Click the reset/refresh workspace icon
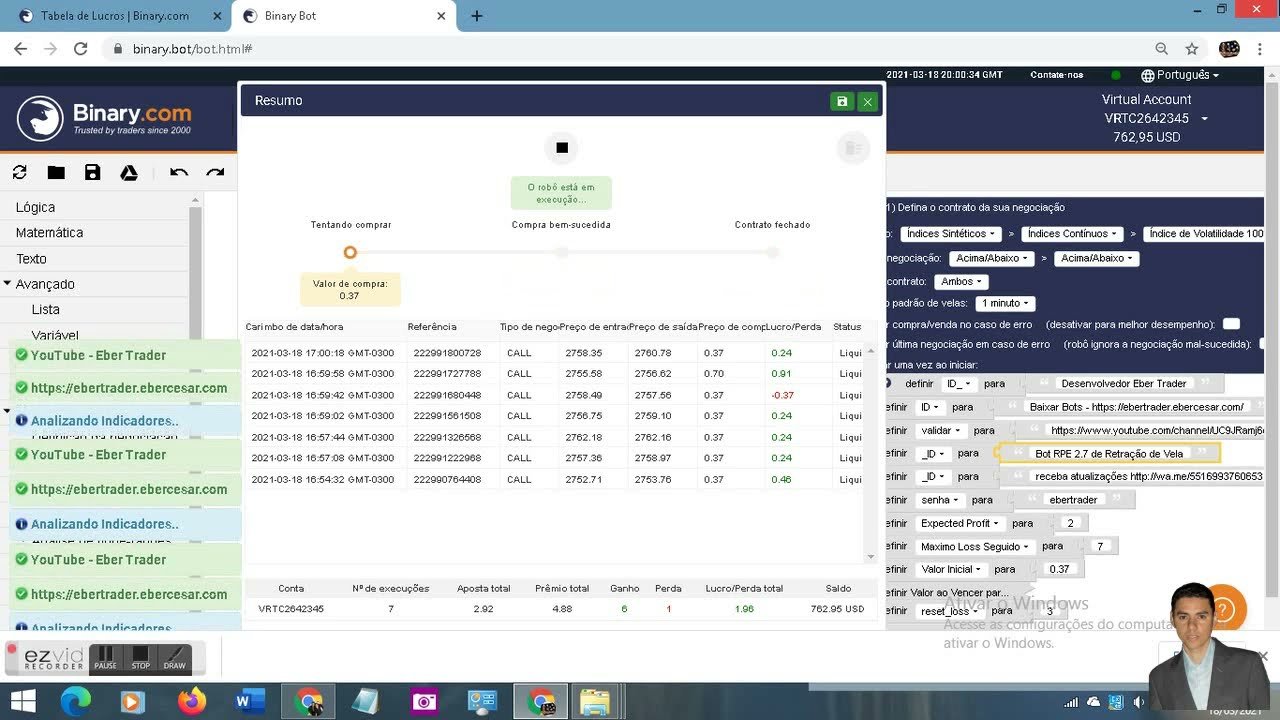1280x720 pixels. click(x=19, y=172)
